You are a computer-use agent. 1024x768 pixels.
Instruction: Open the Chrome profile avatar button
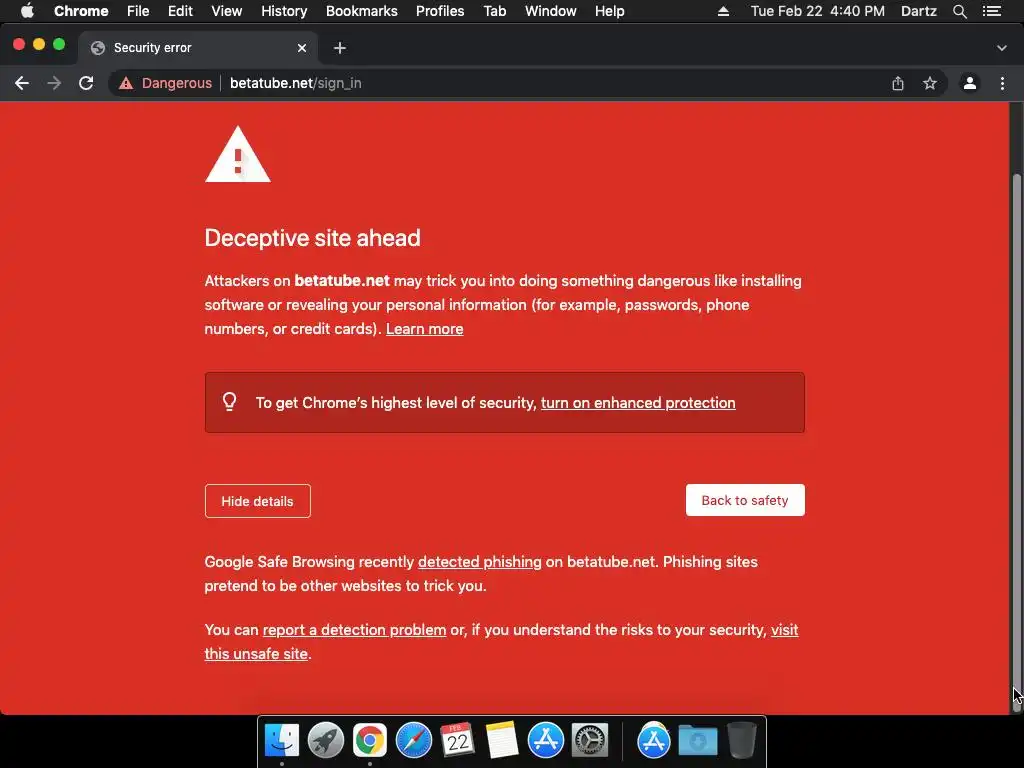970,83
